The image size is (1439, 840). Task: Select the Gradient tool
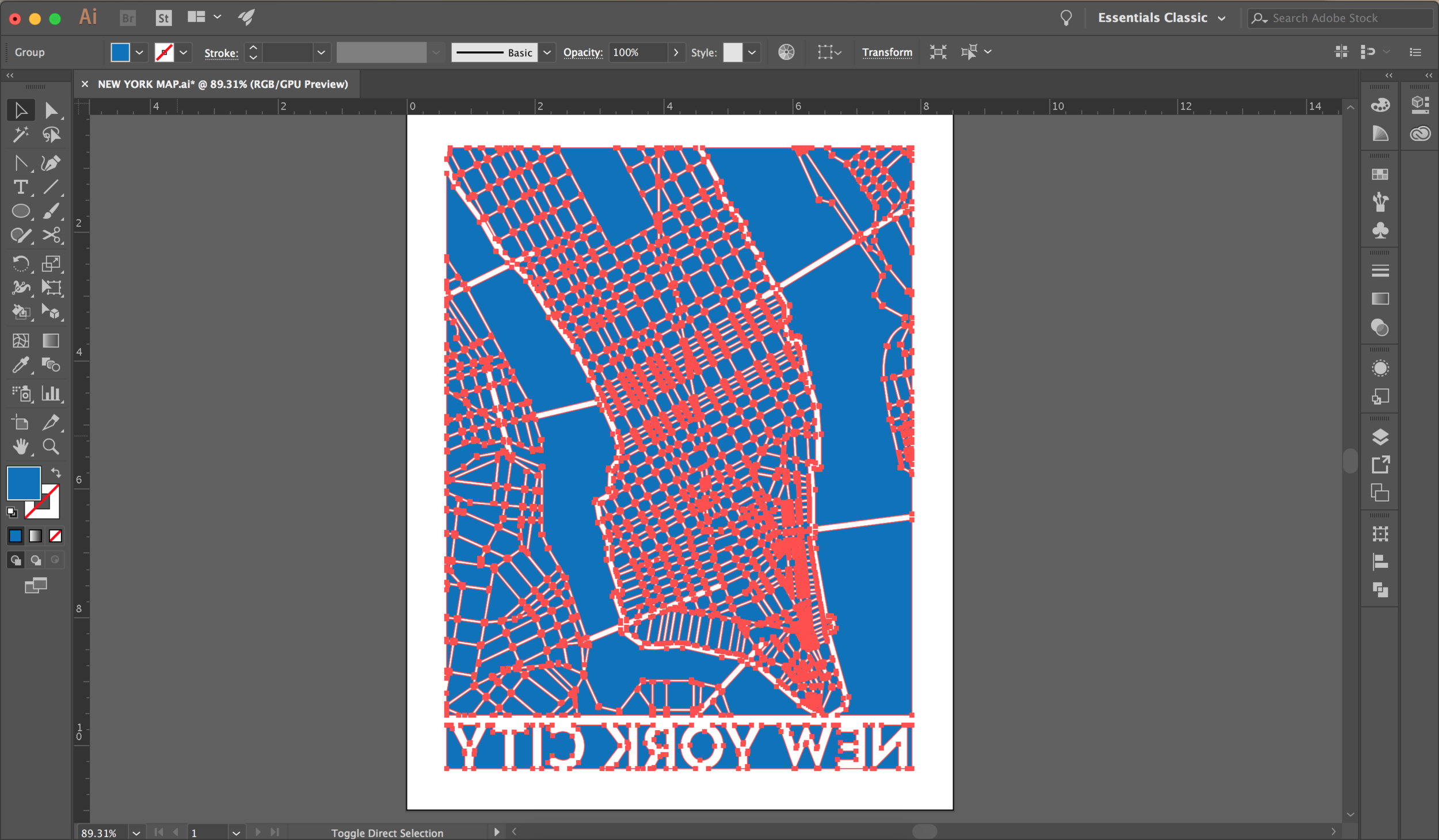tap(51, 341)
